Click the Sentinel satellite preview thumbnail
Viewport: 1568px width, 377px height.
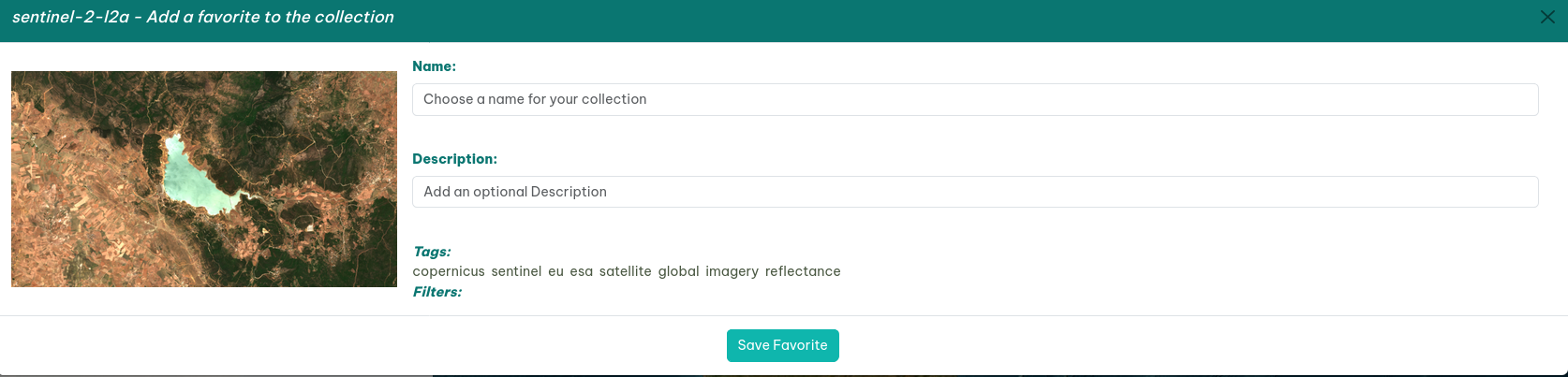(204, 179)
